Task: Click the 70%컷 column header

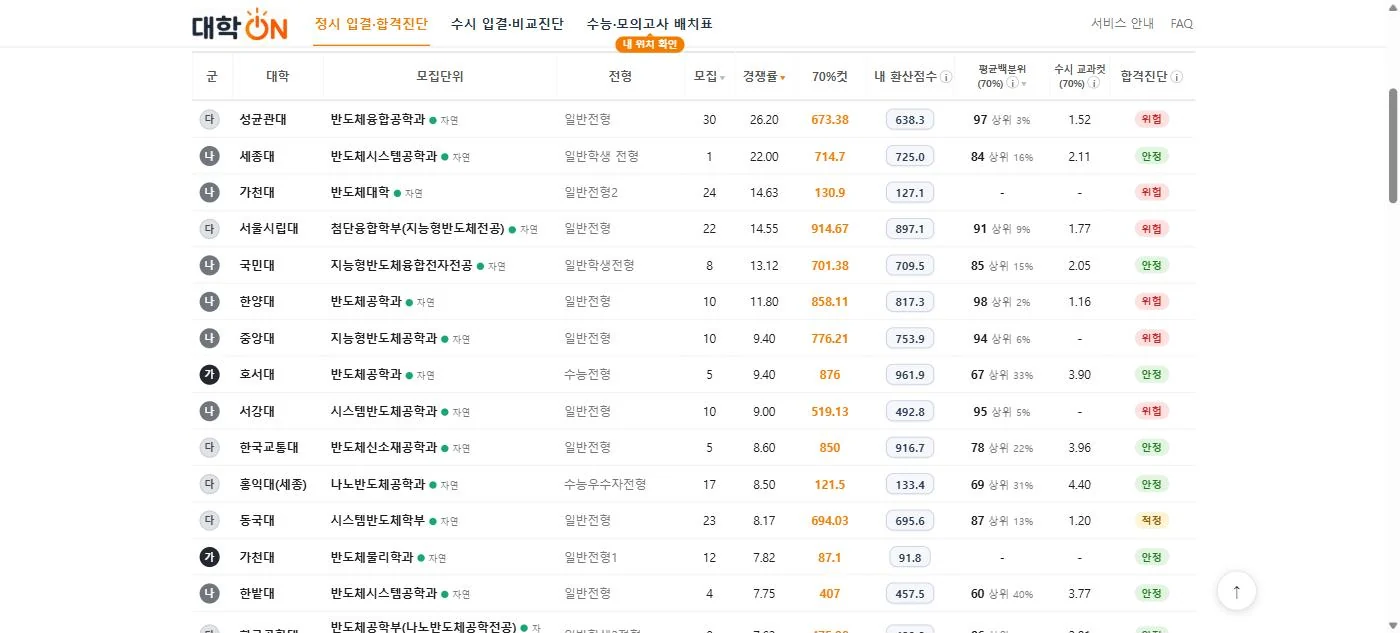Action: [x=830, y=77]
